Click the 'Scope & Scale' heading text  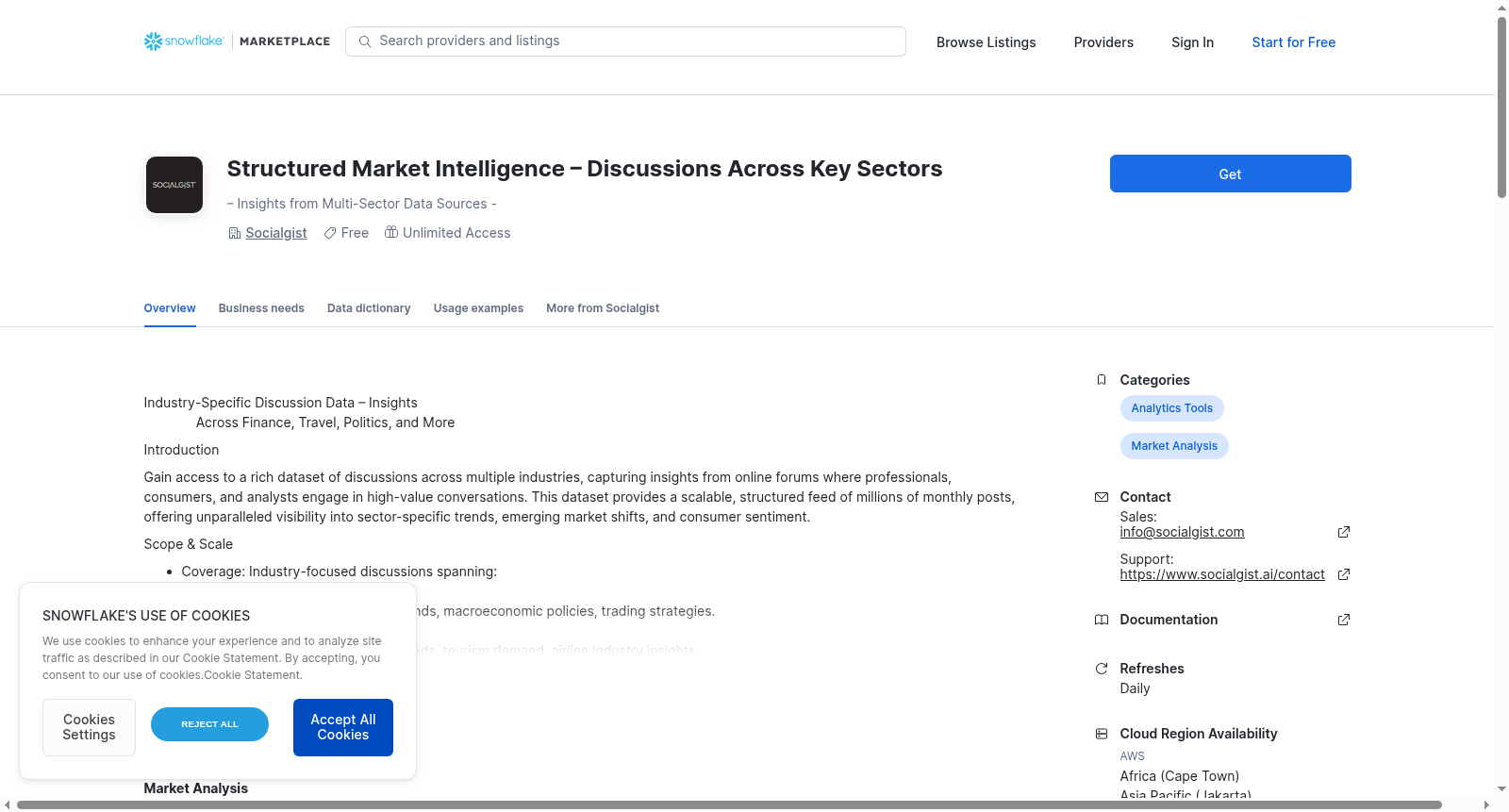[x=189, y=544]
